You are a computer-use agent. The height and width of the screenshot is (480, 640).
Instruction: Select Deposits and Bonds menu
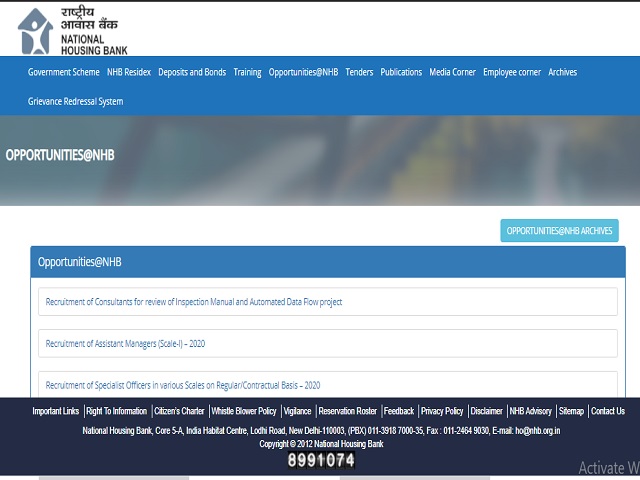(192, 72)
